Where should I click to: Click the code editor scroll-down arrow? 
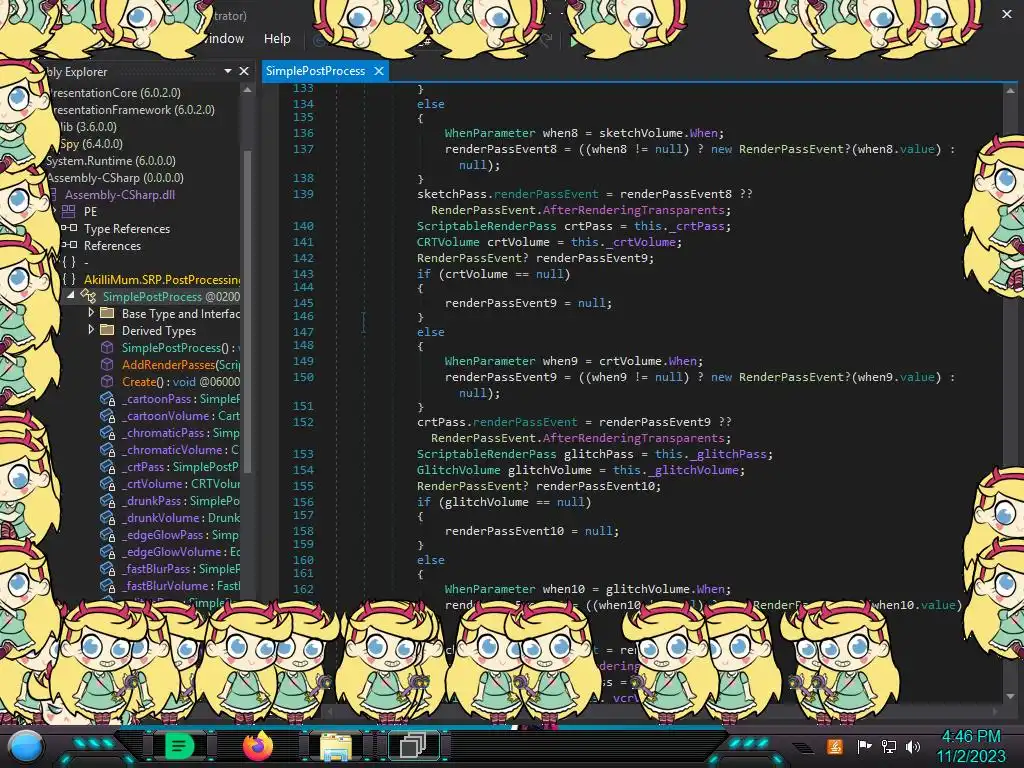[1010, 696]
